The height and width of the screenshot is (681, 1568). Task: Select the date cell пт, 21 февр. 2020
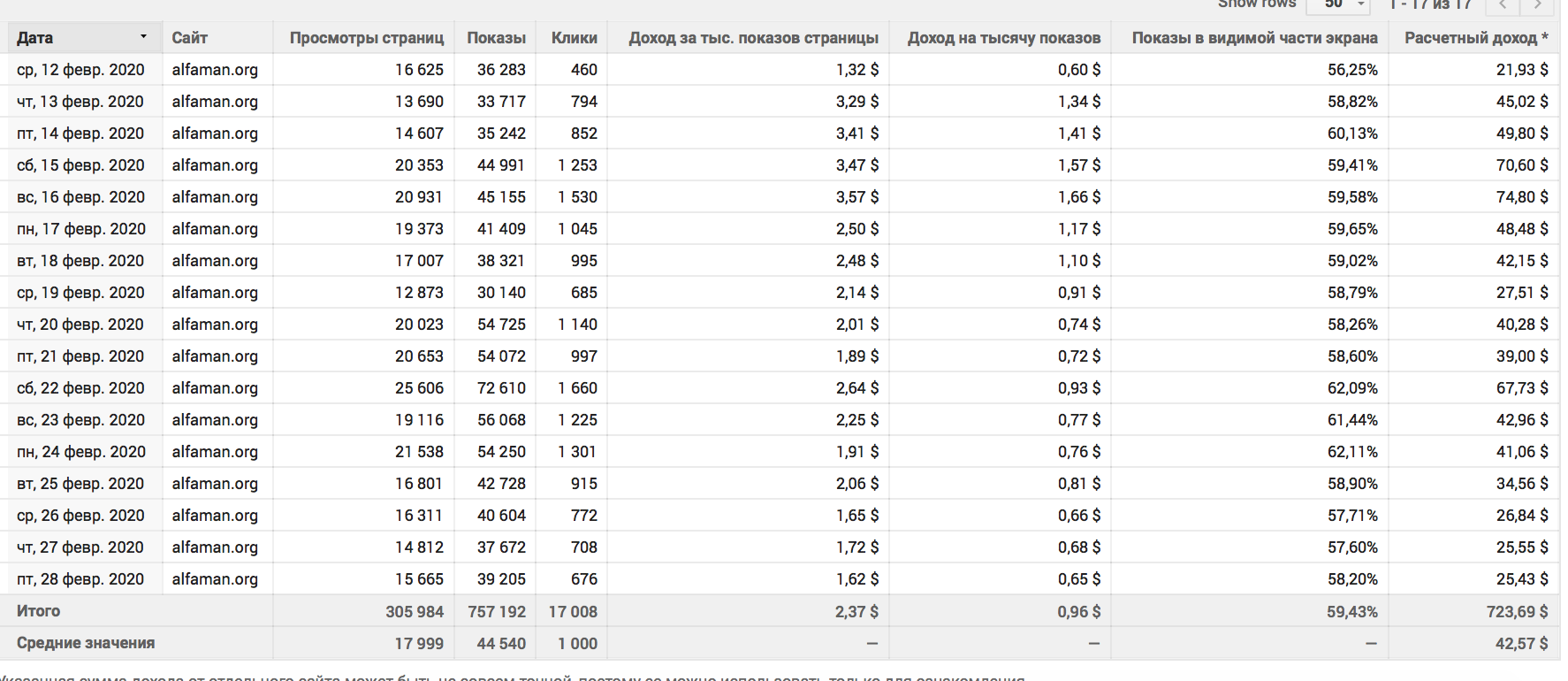80,356
